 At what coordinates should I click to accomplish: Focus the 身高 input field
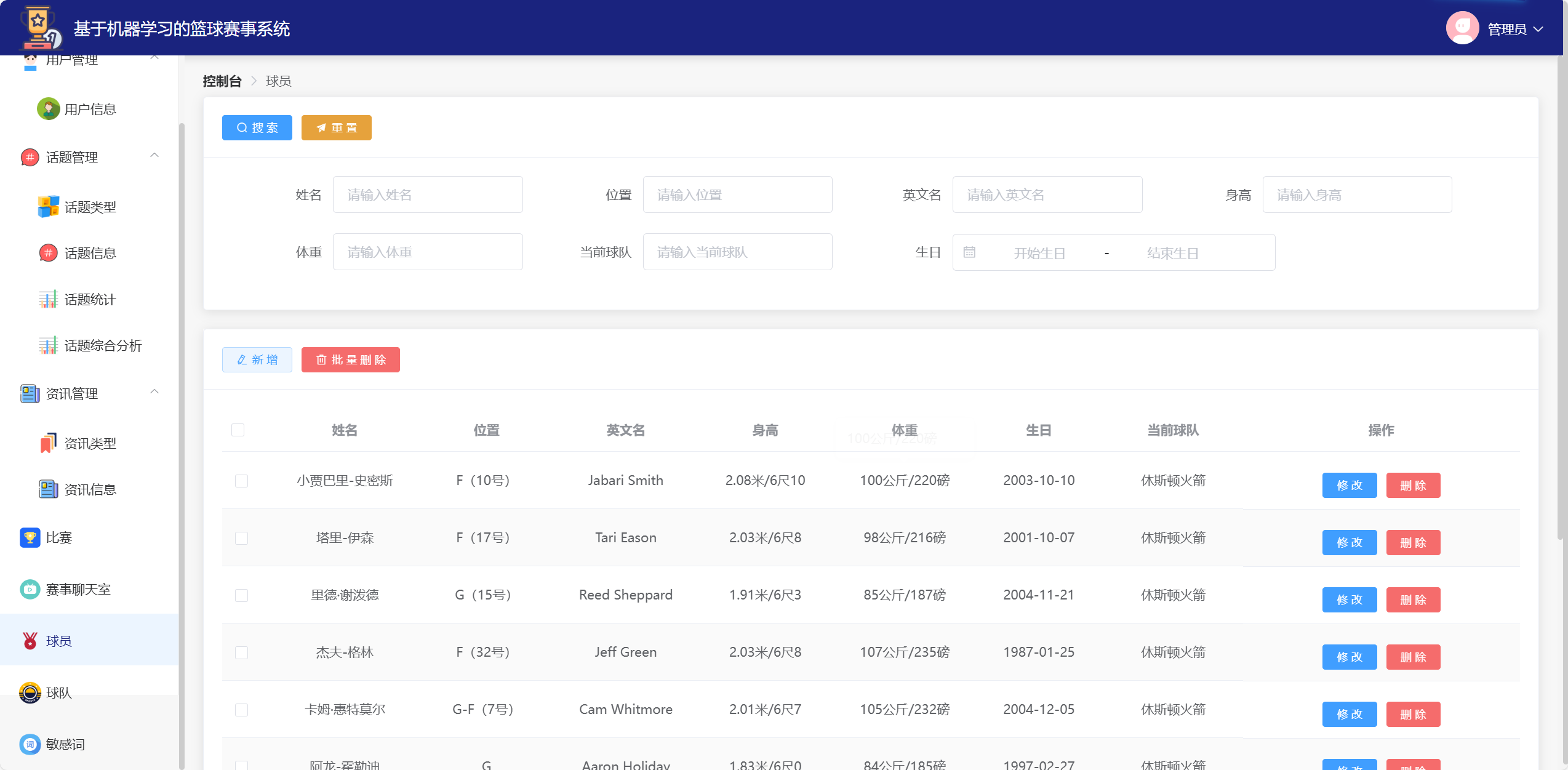[x=1358, y=195]
